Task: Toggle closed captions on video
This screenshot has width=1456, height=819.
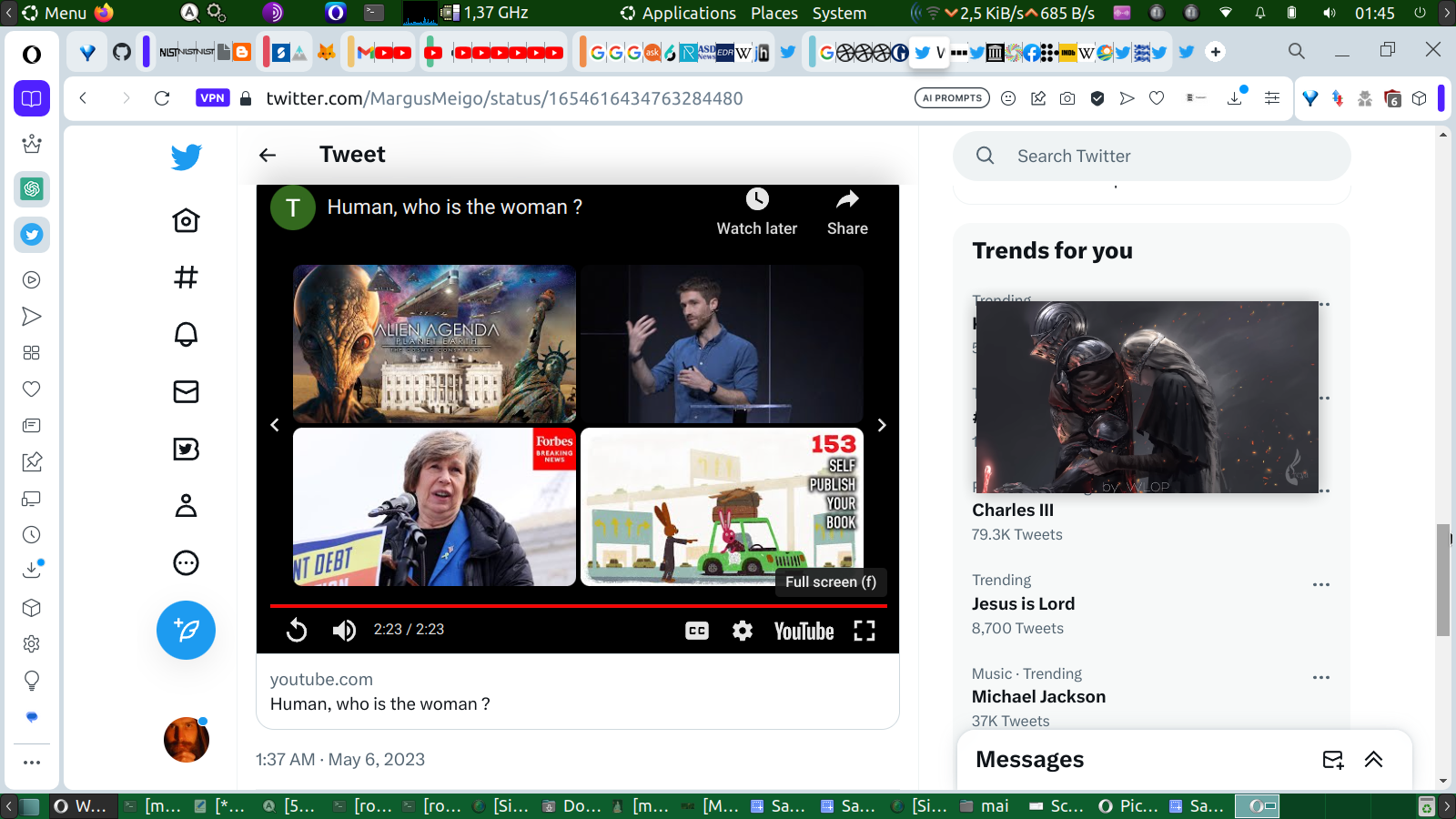Action: (697, 631)
